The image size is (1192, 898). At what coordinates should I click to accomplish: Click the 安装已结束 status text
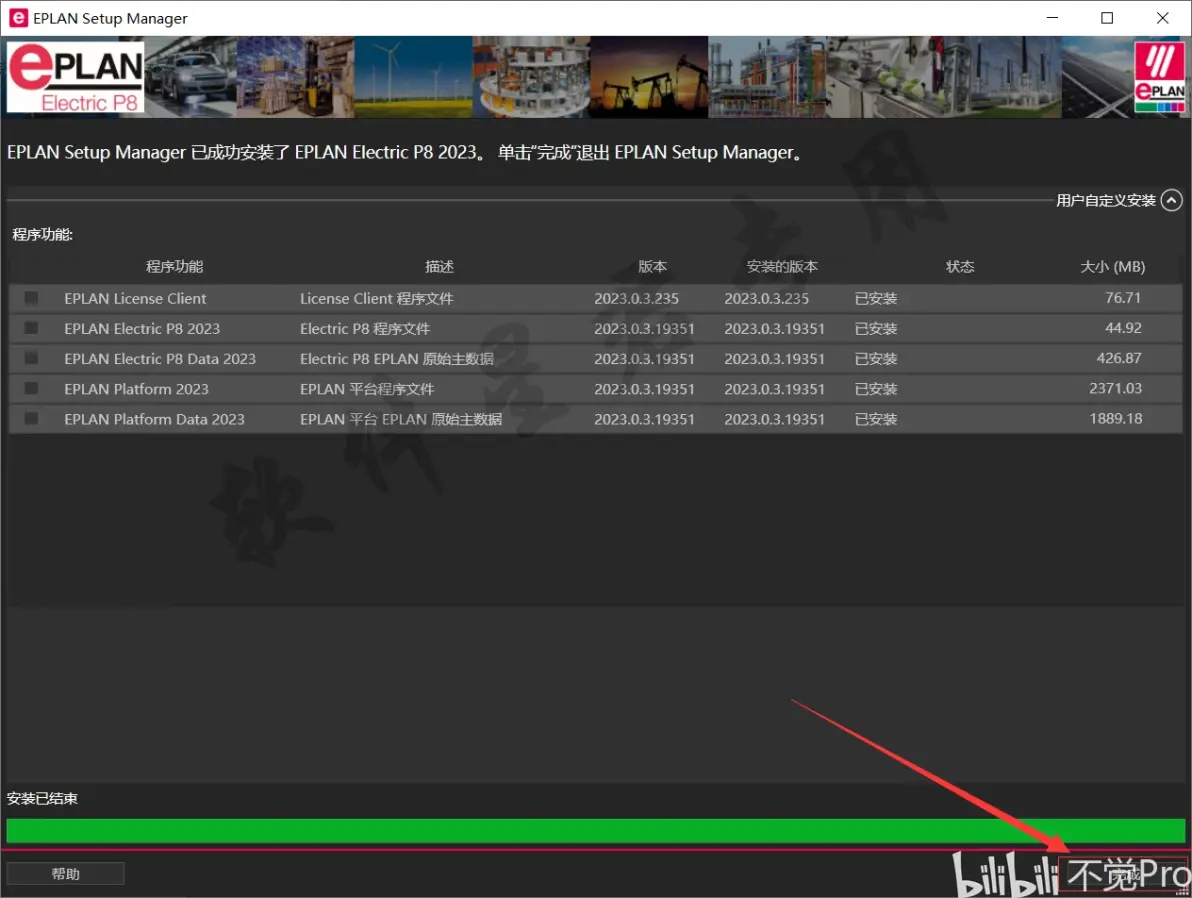tap(43, 798)
